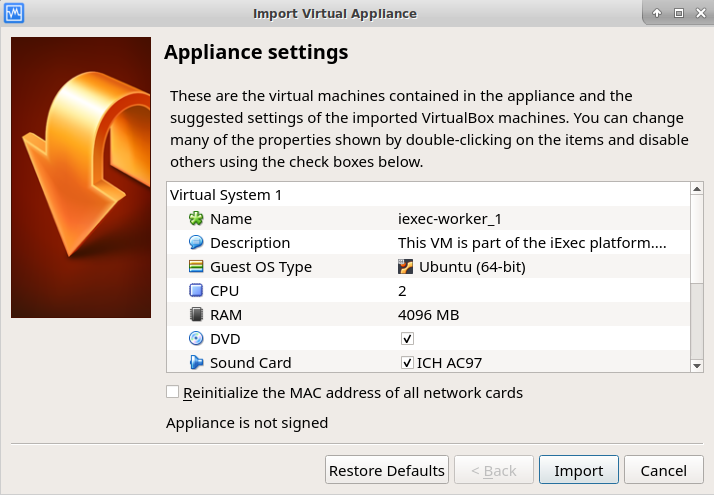Cancel the appliance import
Viewport: 714px width, 495px height.
[x=664, y=470]
